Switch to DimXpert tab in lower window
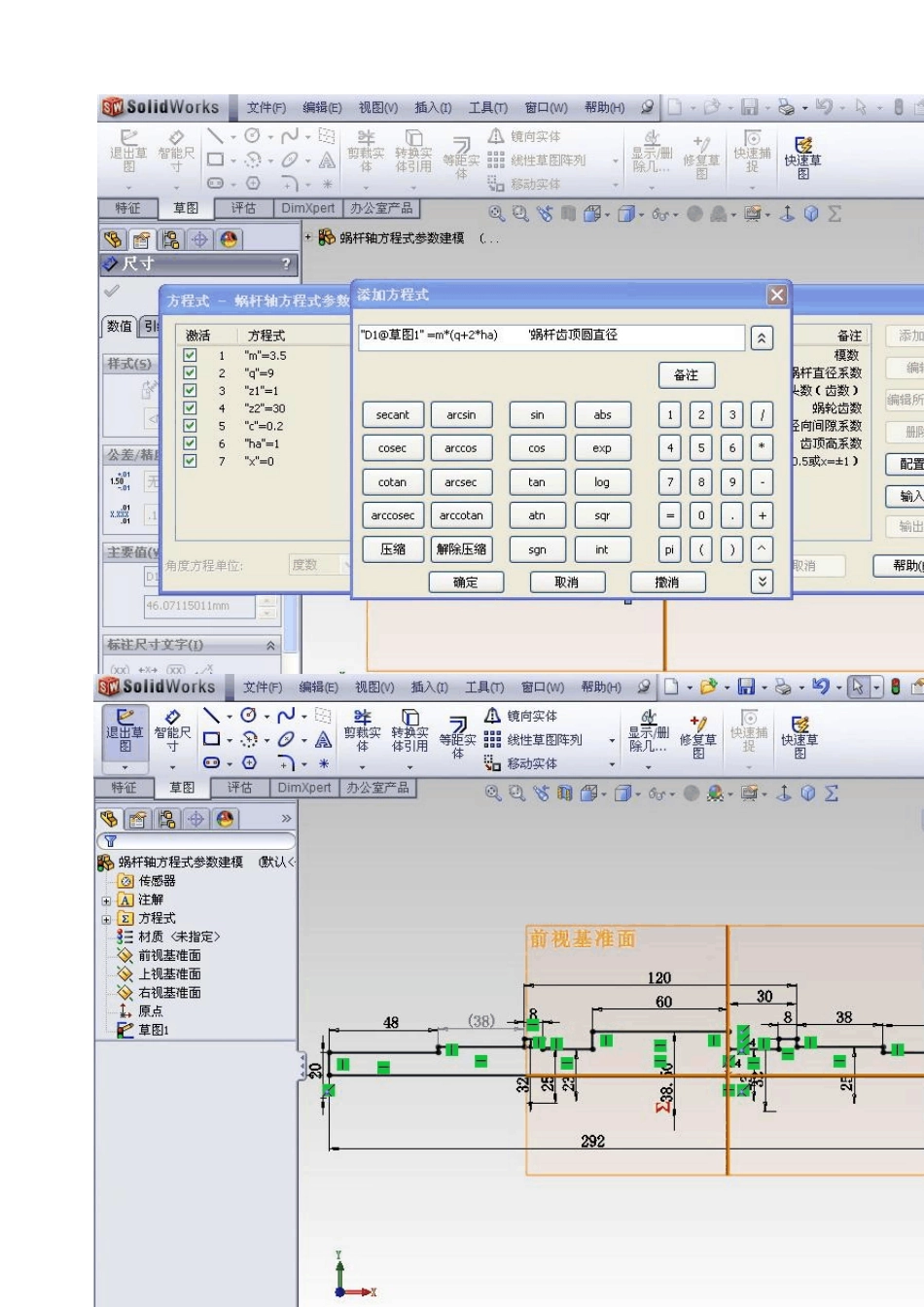The width and height of the screenshot is (924, 1307). (304, 788)
